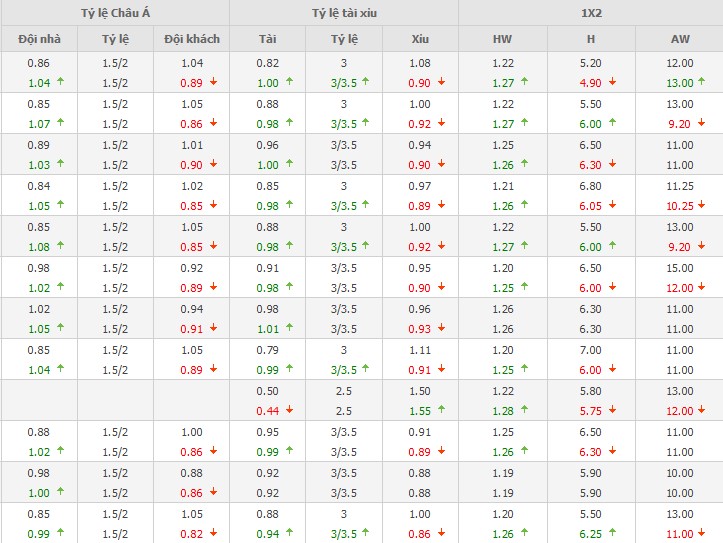Click the AW column header
Image resolution: width=723 pixels, height=543 pixels.
[681, 39]
